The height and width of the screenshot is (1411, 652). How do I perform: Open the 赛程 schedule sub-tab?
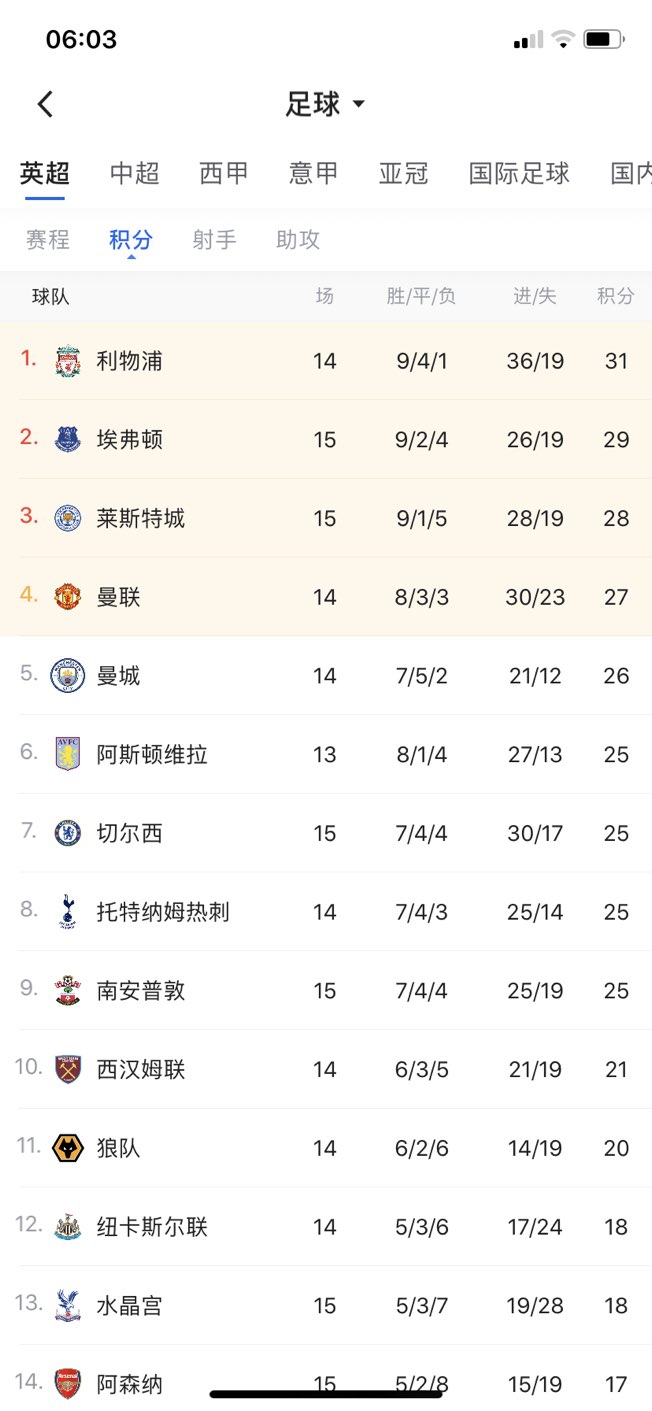(48, 240)
